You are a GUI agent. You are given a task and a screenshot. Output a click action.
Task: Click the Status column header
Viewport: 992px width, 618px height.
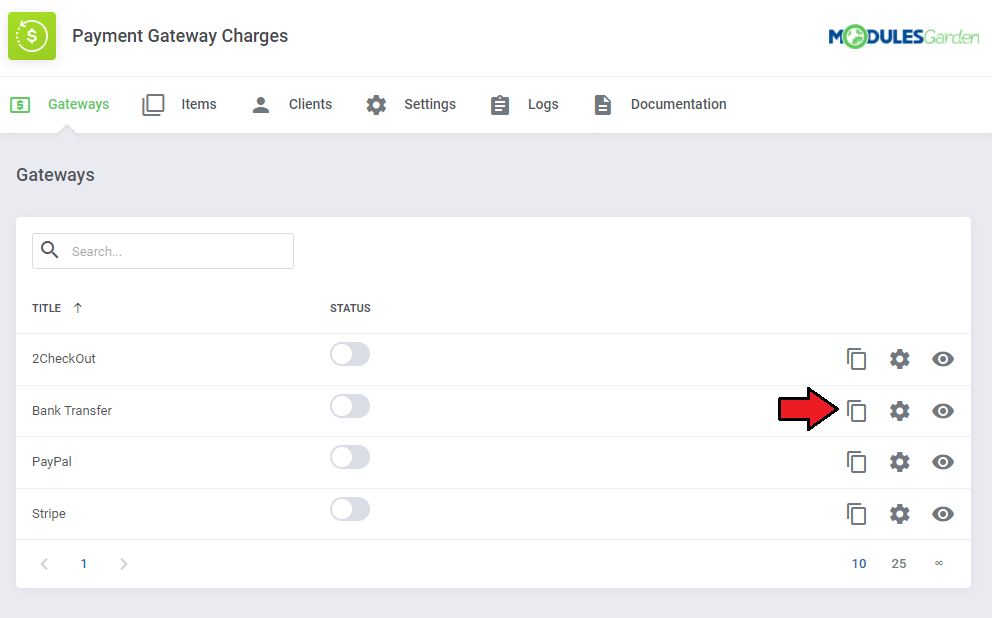[x=350, y=308]
